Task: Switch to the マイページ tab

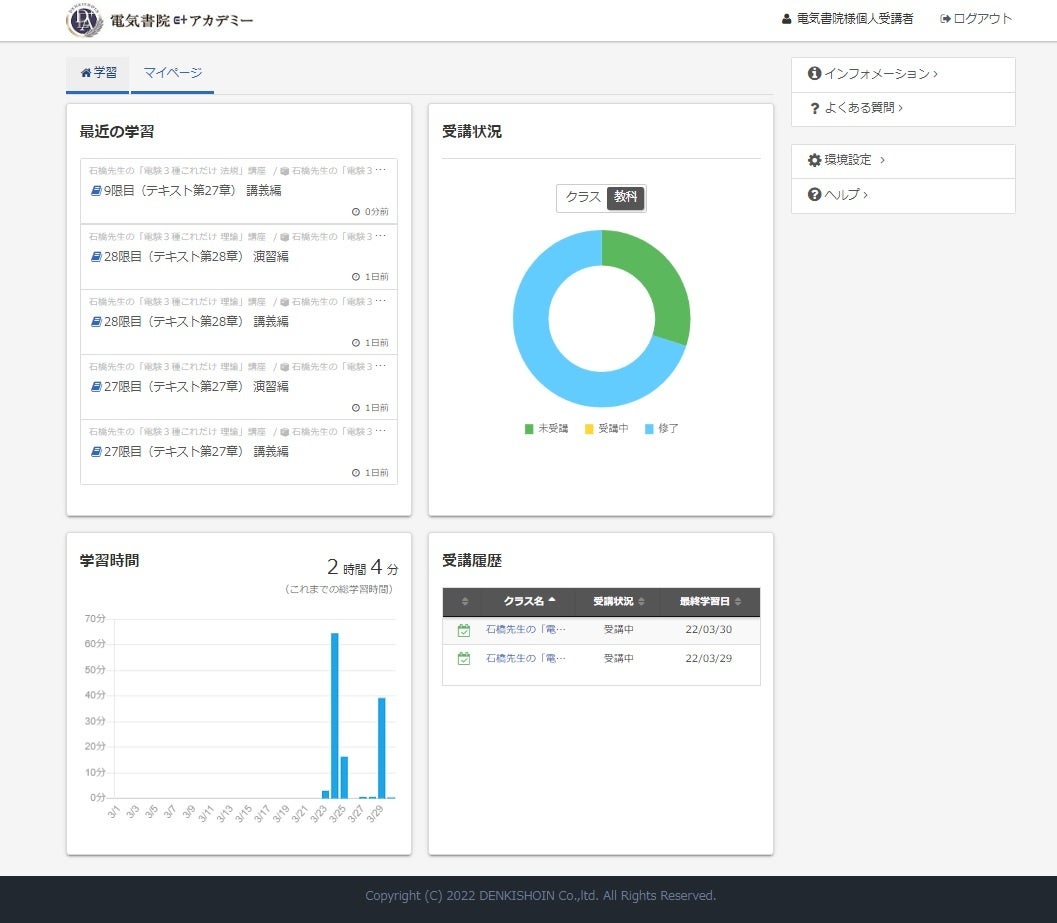Action: (173, 73)
